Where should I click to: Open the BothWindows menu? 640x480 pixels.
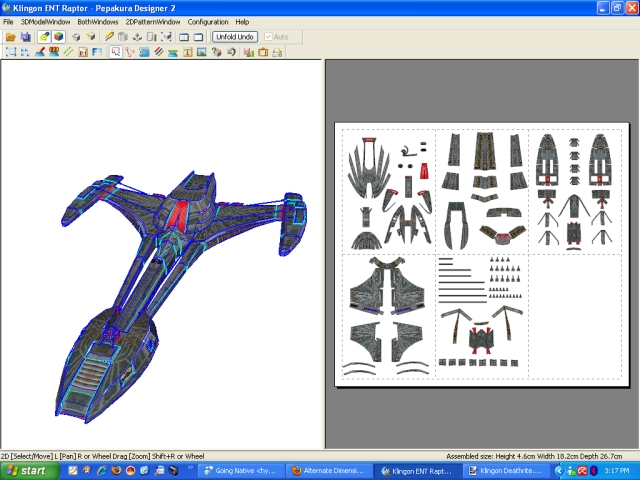98,22
